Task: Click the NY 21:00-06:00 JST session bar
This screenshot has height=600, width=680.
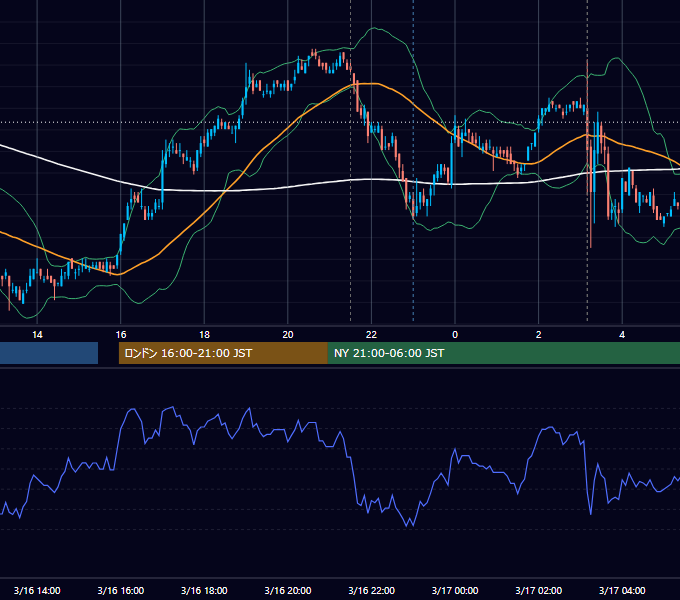Action: coord(504,353)
